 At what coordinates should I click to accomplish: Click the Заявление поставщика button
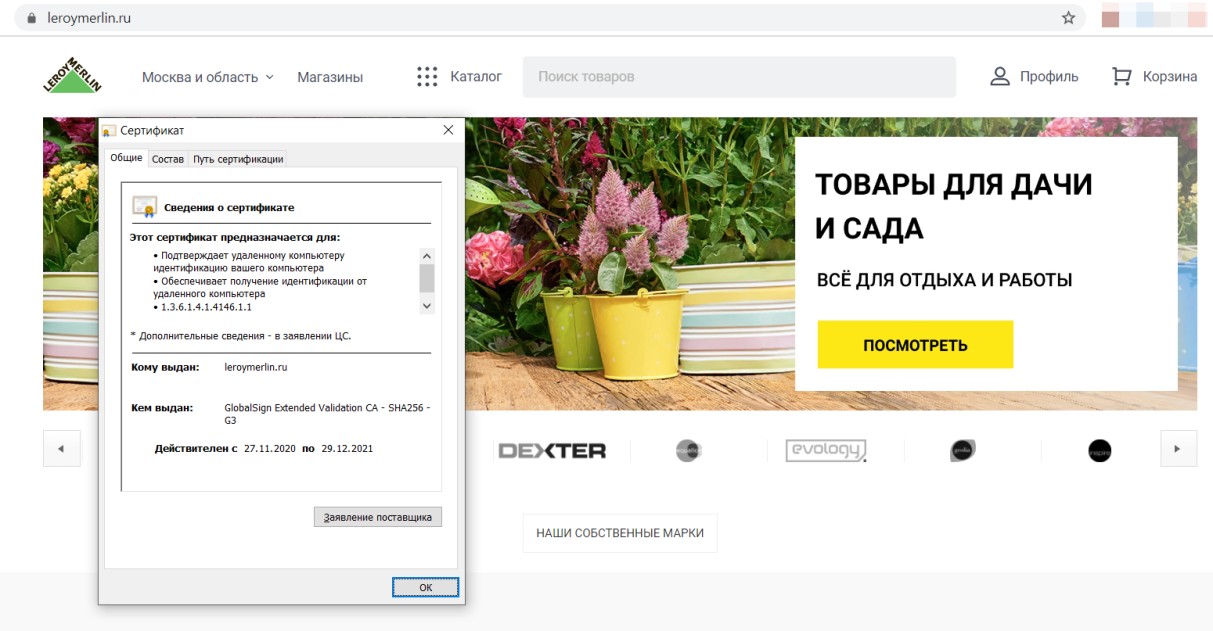point(377,517)
